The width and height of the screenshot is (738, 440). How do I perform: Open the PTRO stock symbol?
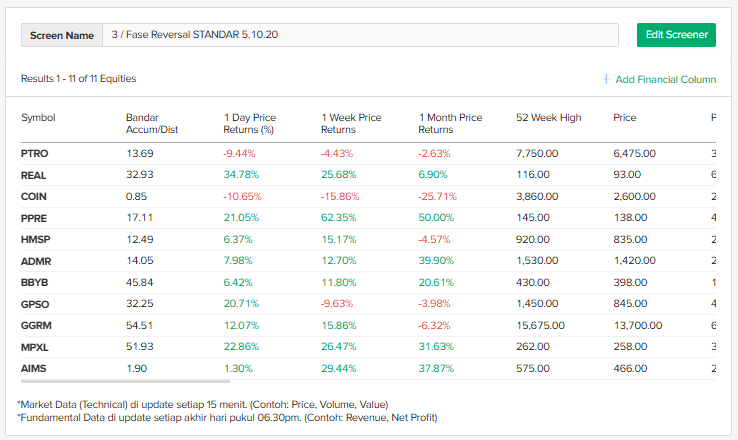pos(34,153)
